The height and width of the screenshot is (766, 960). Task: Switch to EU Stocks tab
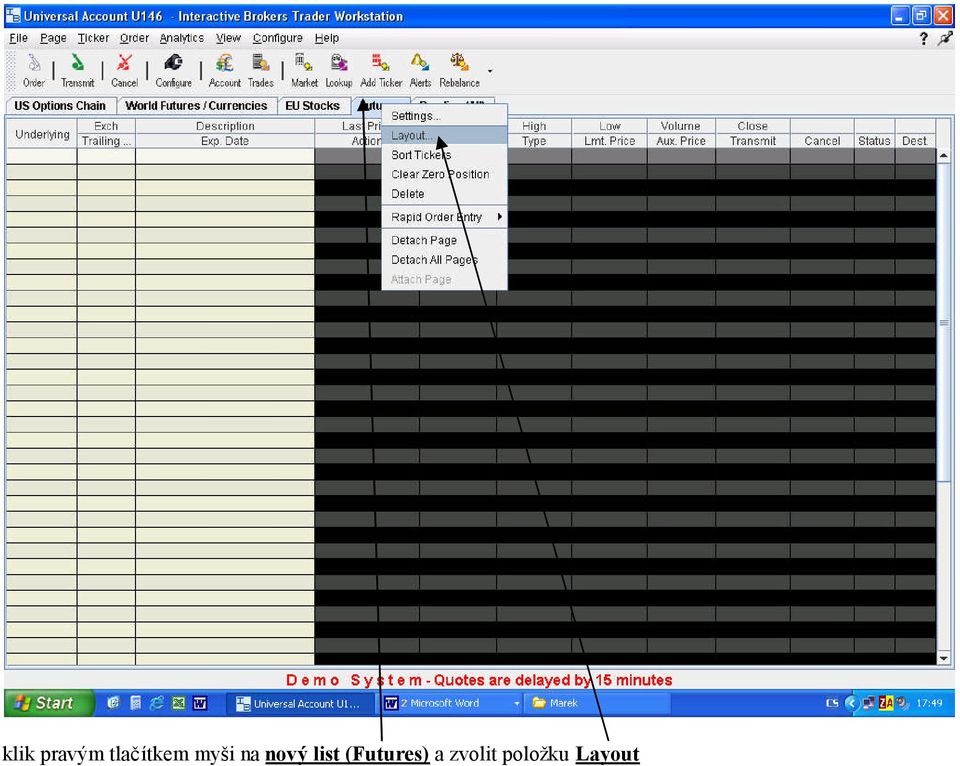tap(312, 106)
